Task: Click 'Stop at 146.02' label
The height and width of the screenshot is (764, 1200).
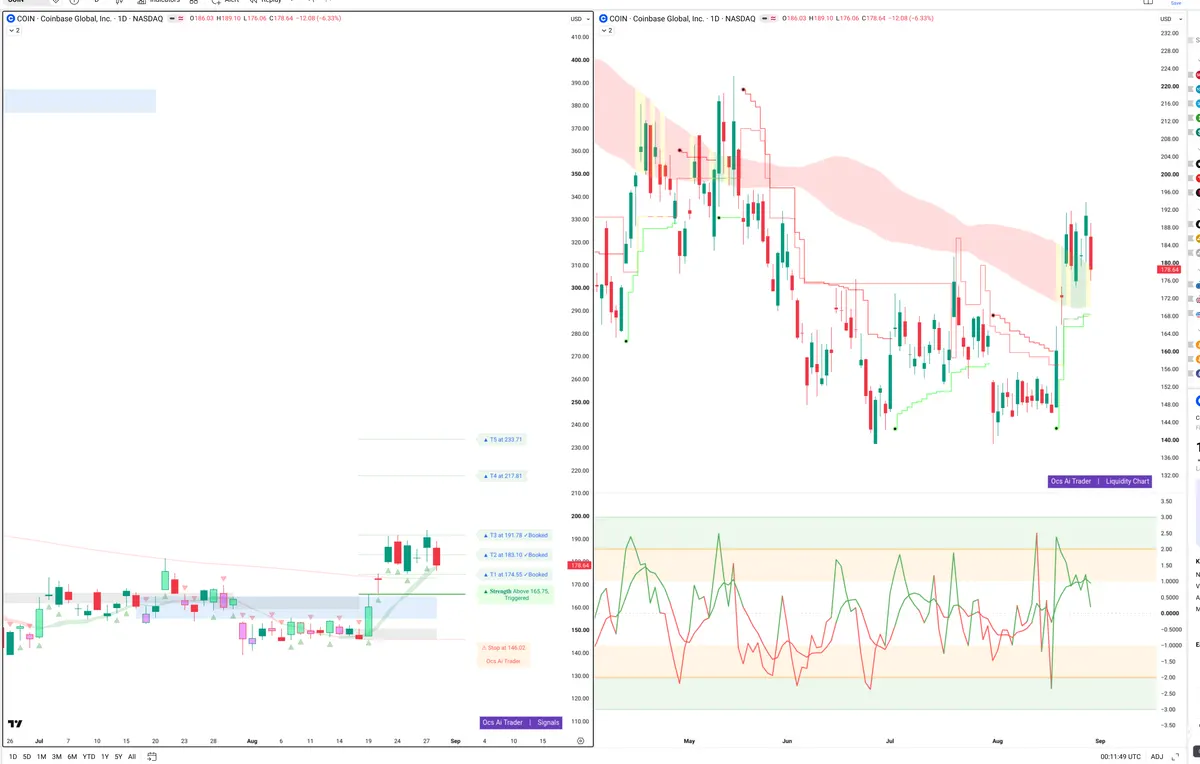Action: [x=503, y=648]
